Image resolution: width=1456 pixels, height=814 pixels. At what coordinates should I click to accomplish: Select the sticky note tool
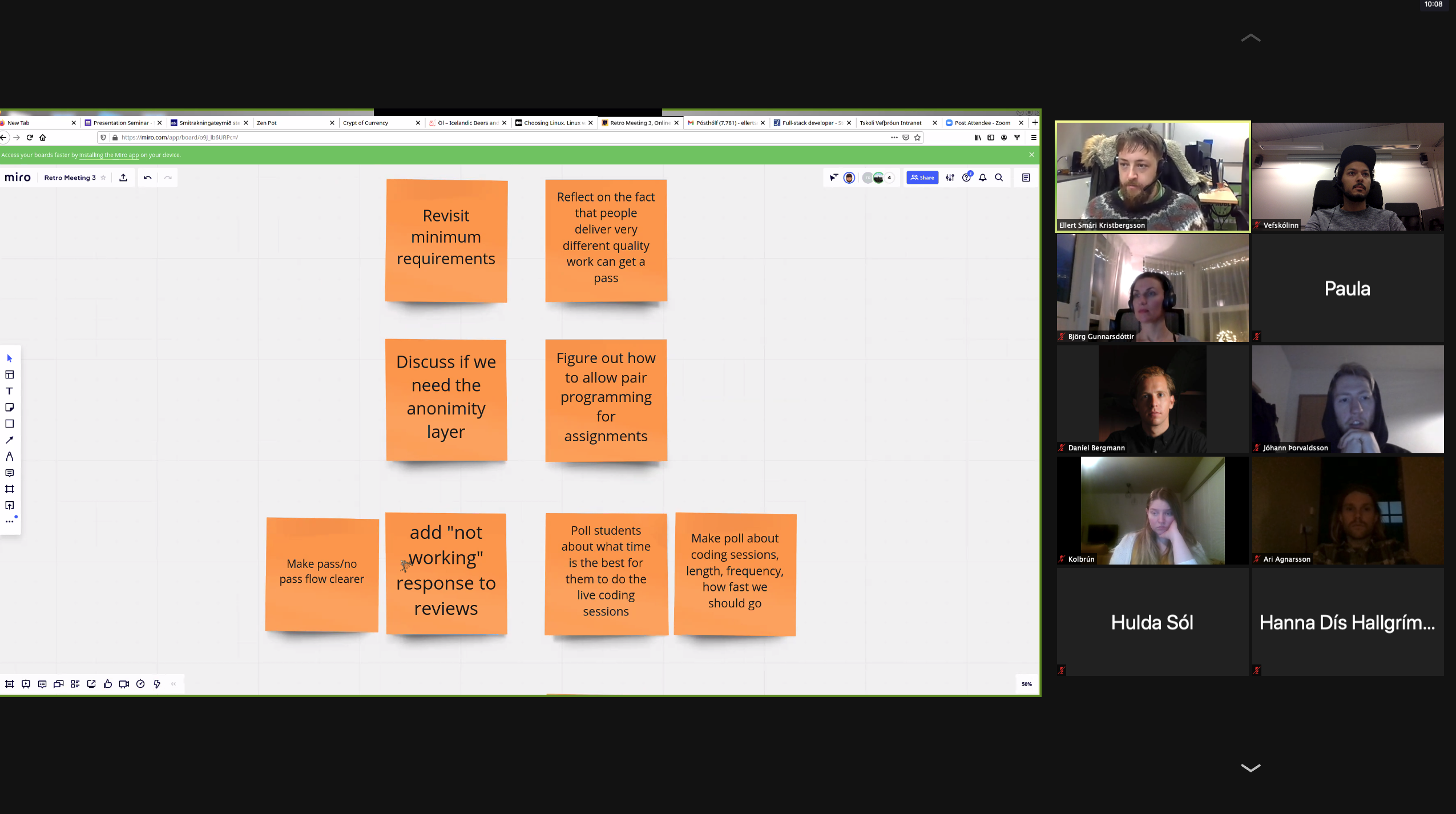(9, 408)
